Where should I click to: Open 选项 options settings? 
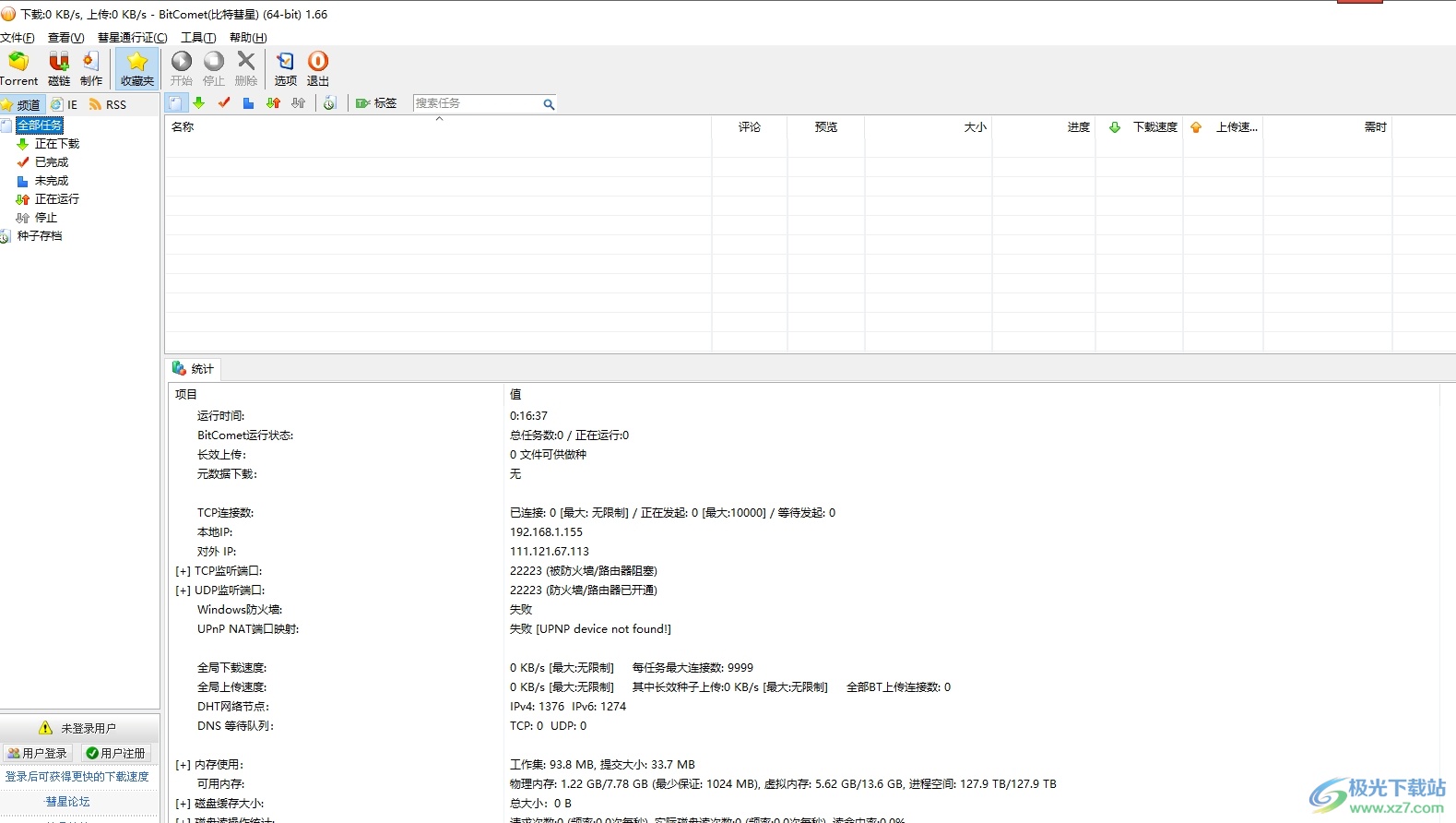[x=286, y=69]
